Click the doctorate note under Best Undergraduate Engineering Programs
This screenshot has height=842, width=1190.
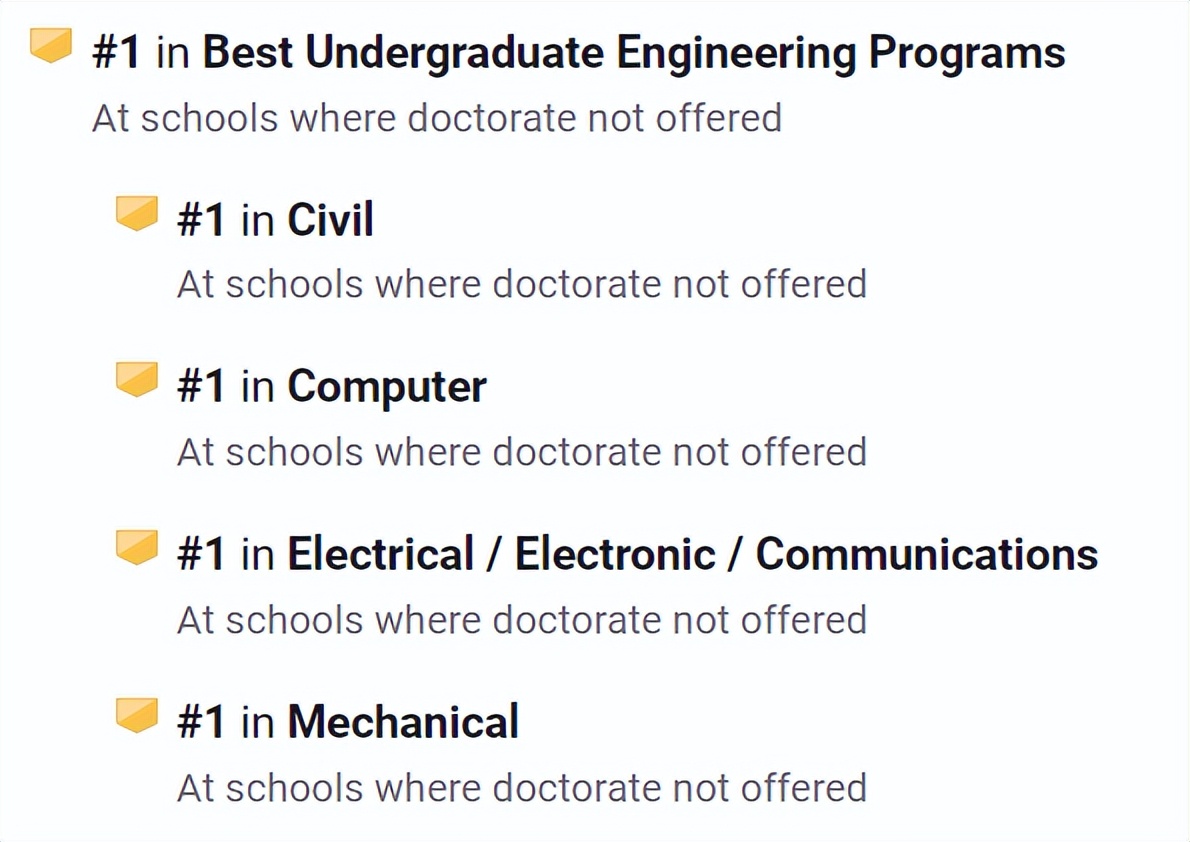[437, 118]
